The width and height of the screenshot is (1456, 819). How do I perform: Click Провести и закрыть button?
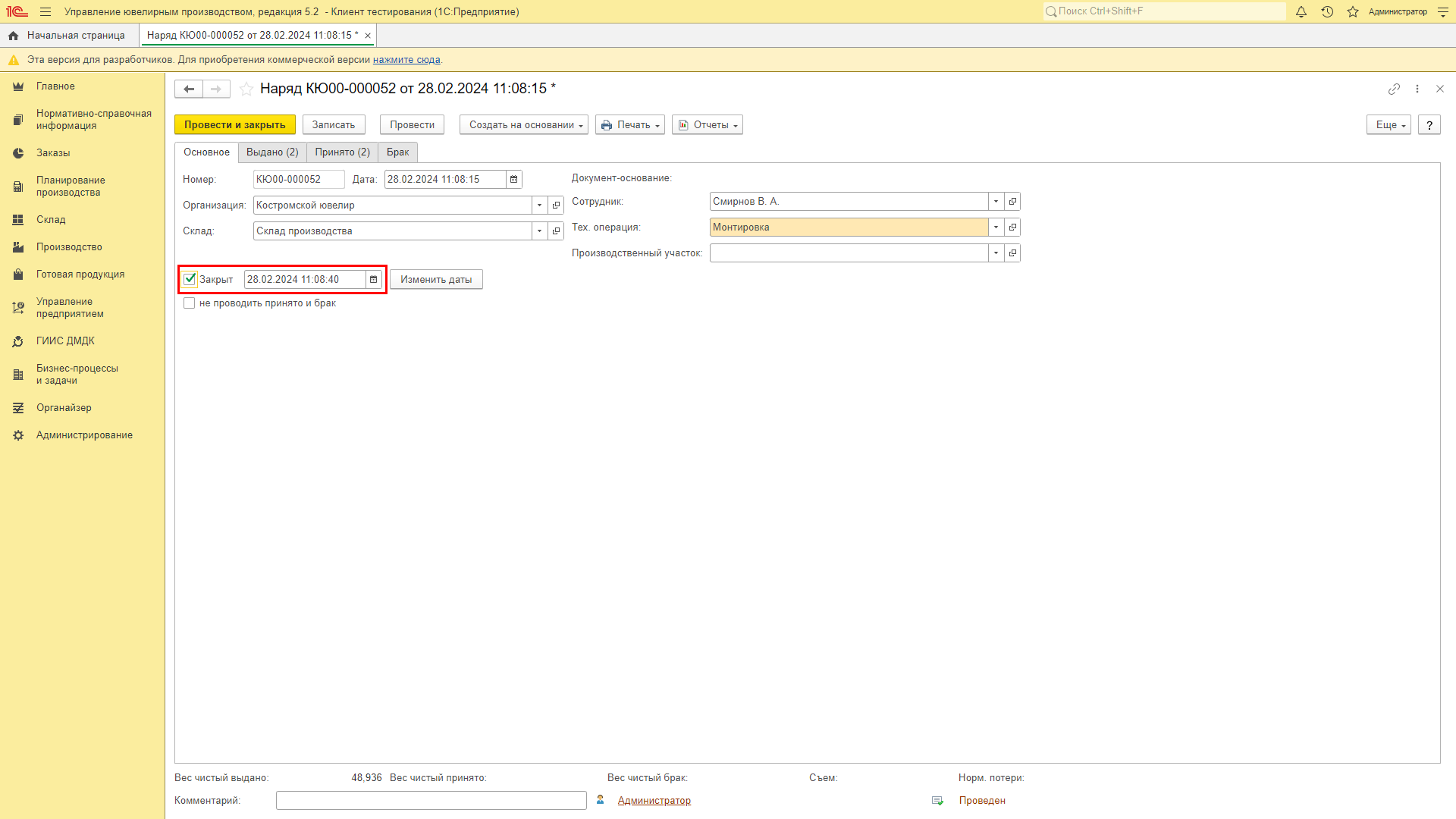coord(235,125)
